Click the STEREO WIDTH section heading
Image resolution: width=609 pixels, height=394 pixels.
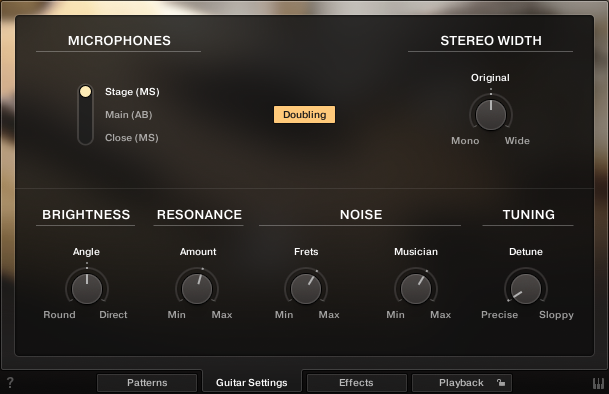click(491, 41)
